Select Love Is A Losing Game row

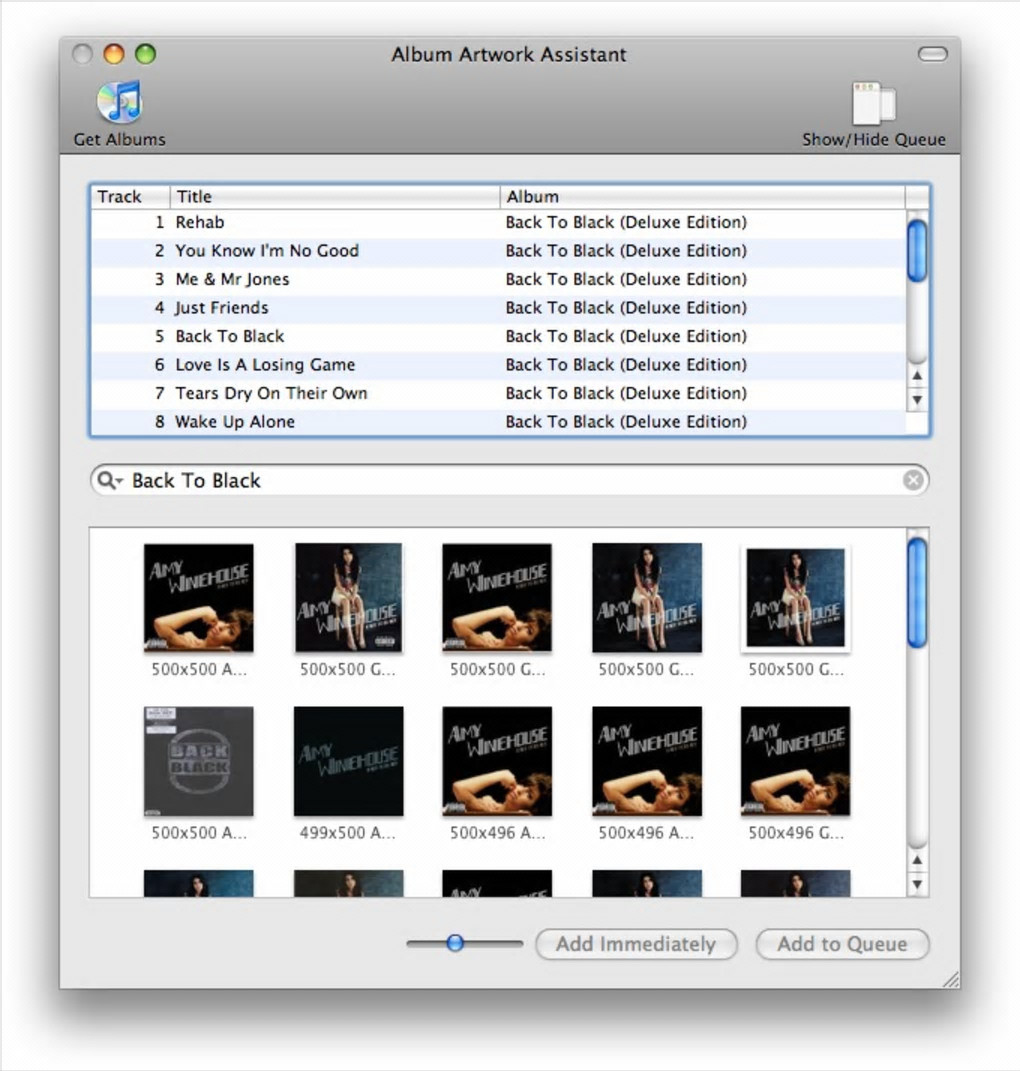pyautogui.click(x=499, y=365)
